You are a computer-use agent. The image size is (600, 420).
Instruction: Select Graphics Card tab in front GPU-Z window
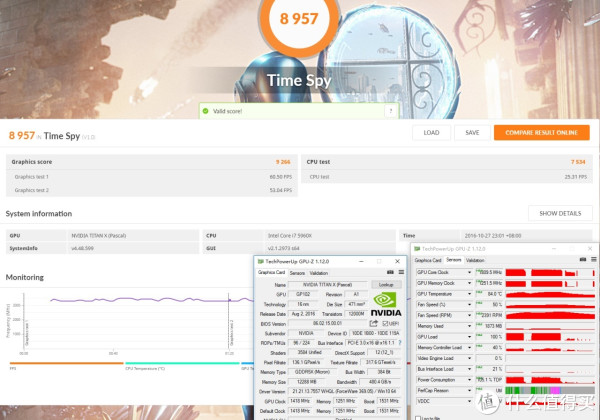[271, 272]
